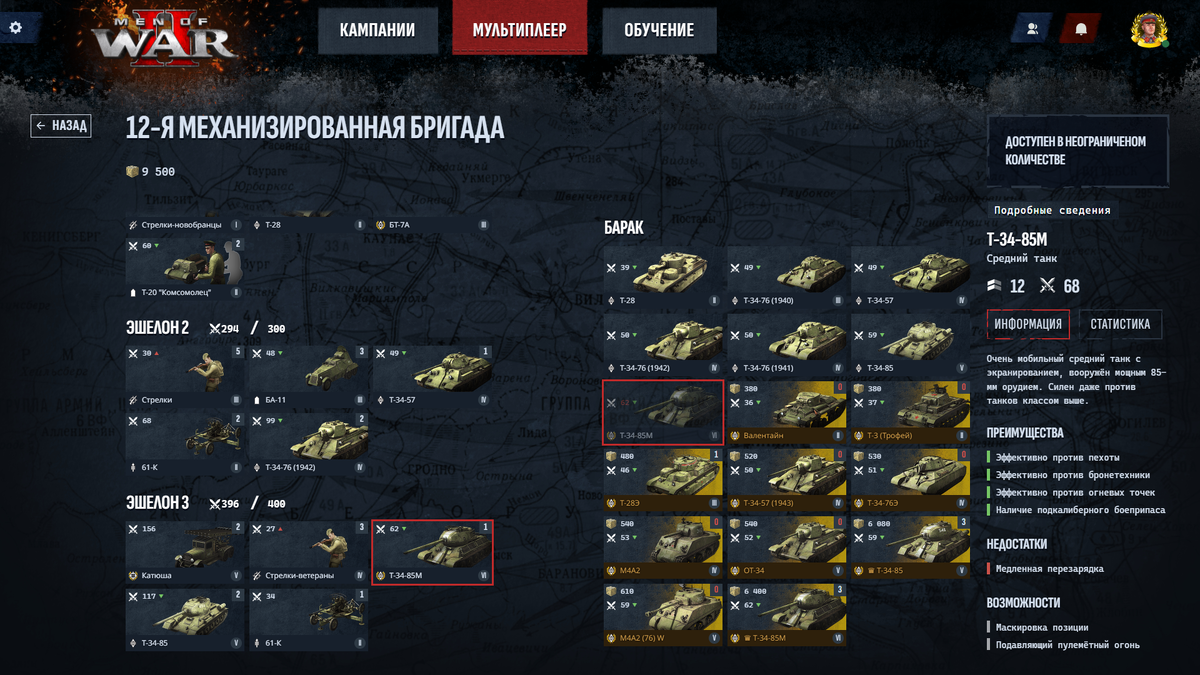Pick the М4А2 (76) W tank card
Screen dimensions: 1200x675
pos(663,615)
